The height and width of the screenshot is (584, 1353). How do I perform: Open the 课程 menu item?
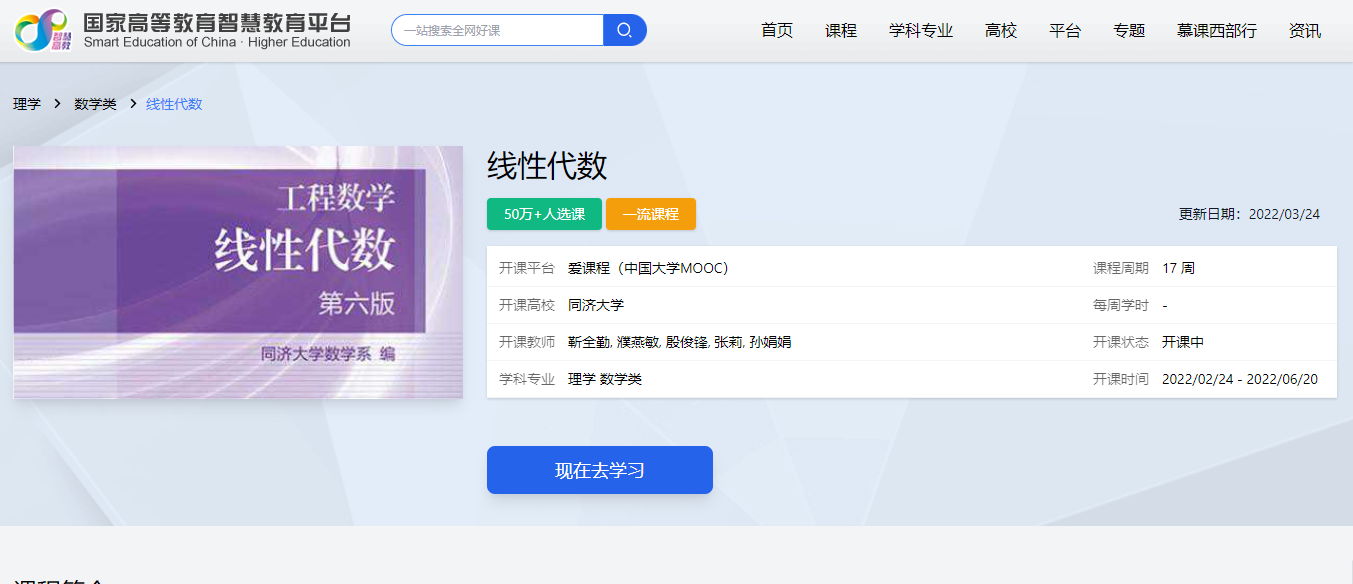[x=841, y=31]
